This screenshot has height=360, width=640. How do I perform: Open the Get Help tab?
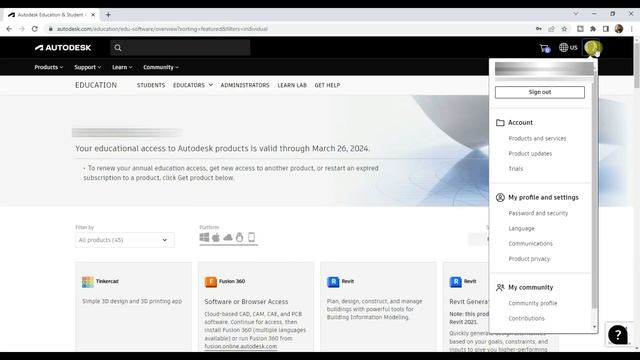coord(327,85)
